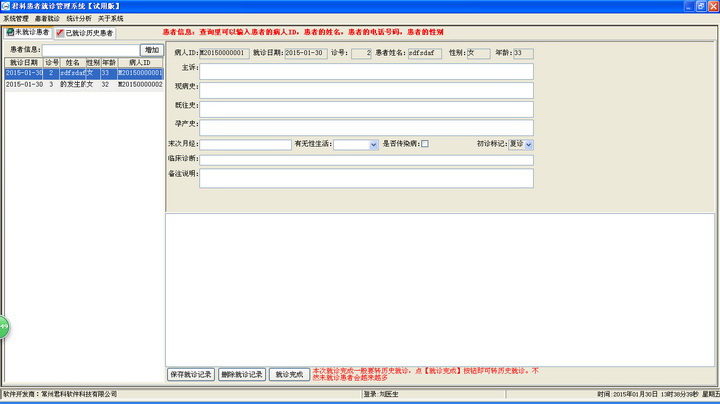Screen dimensions: 720x404
Task: Toggle the 是否传染病 checkbox
Action: (425, 144)
